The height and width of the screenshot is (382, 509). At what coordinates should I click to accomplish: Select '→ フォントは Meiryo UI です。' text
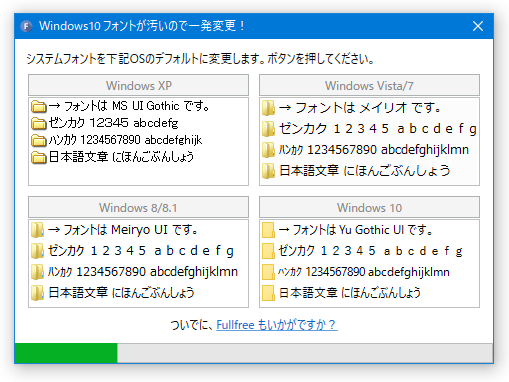click(123, 230)
